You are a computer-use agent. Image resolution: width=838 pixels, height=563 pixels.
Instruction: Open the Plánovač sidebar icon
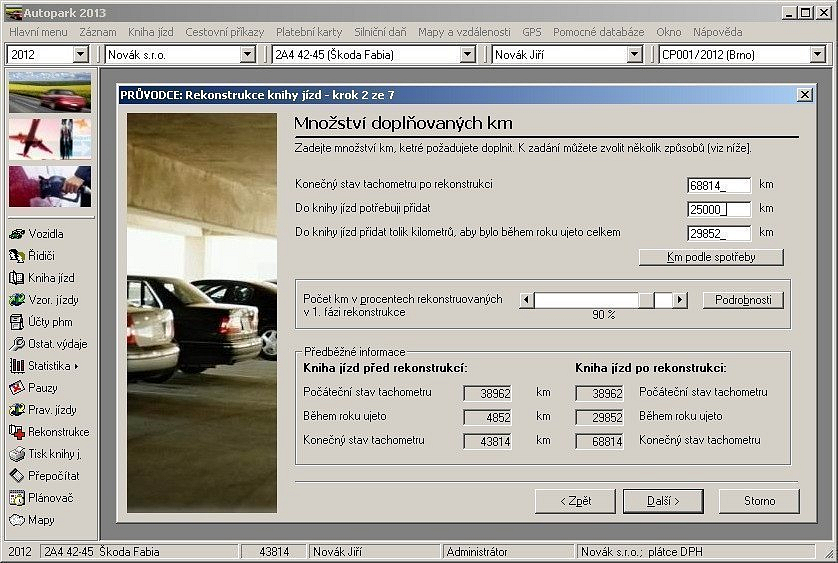click(x=43, y=498)
